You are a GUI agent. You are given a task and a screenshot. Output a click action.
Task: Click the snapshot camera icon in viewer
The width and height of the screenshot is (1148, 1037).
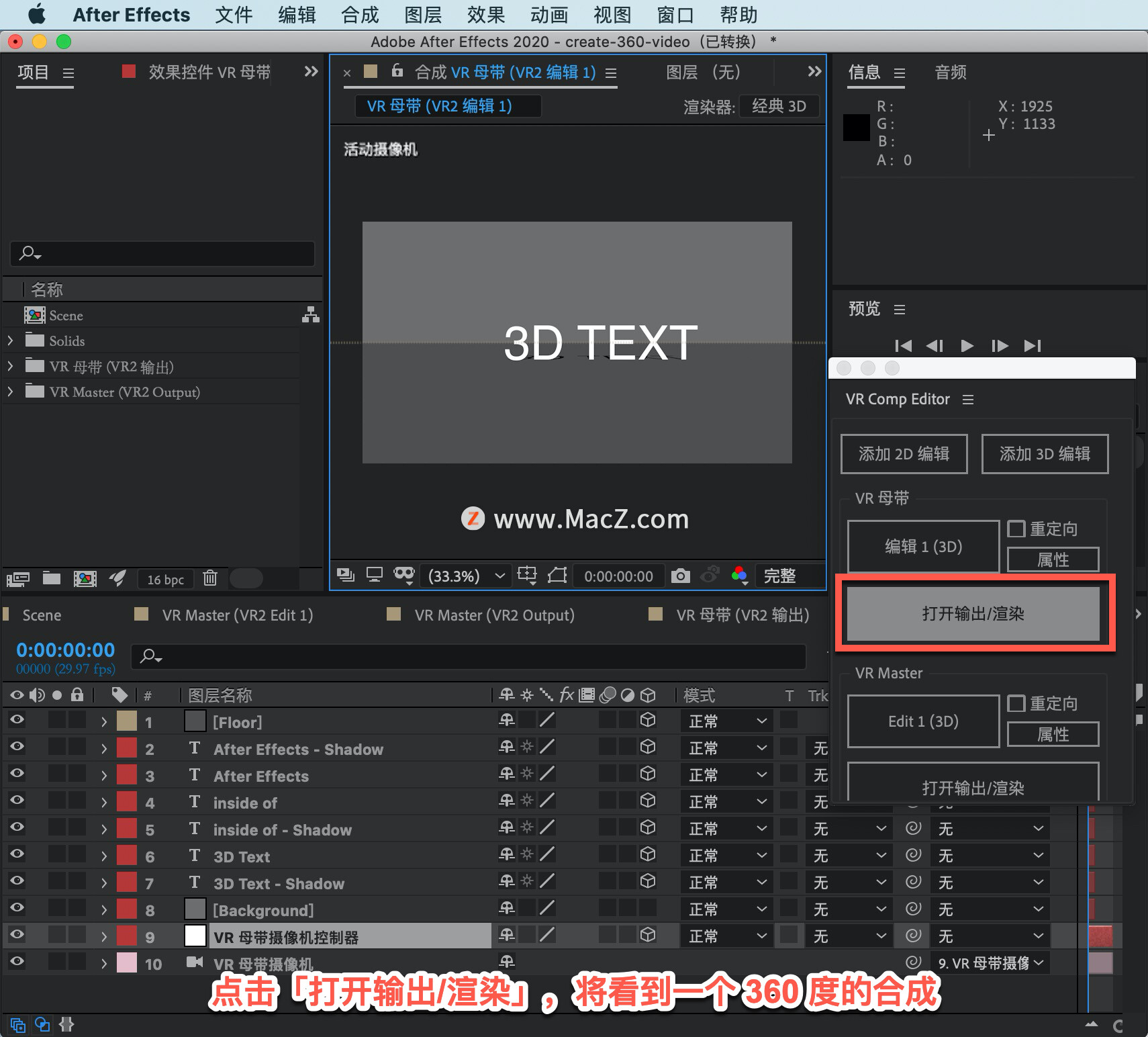point(680,576)
